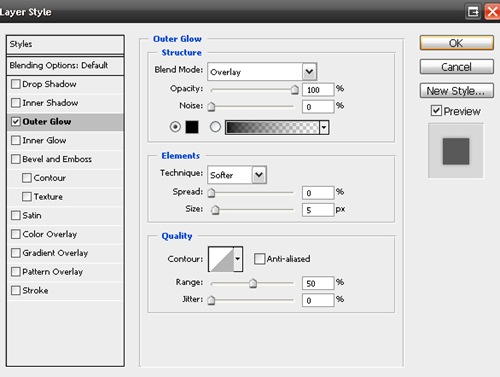
Task: Click the New Style... button
Action: click(457, 90)
